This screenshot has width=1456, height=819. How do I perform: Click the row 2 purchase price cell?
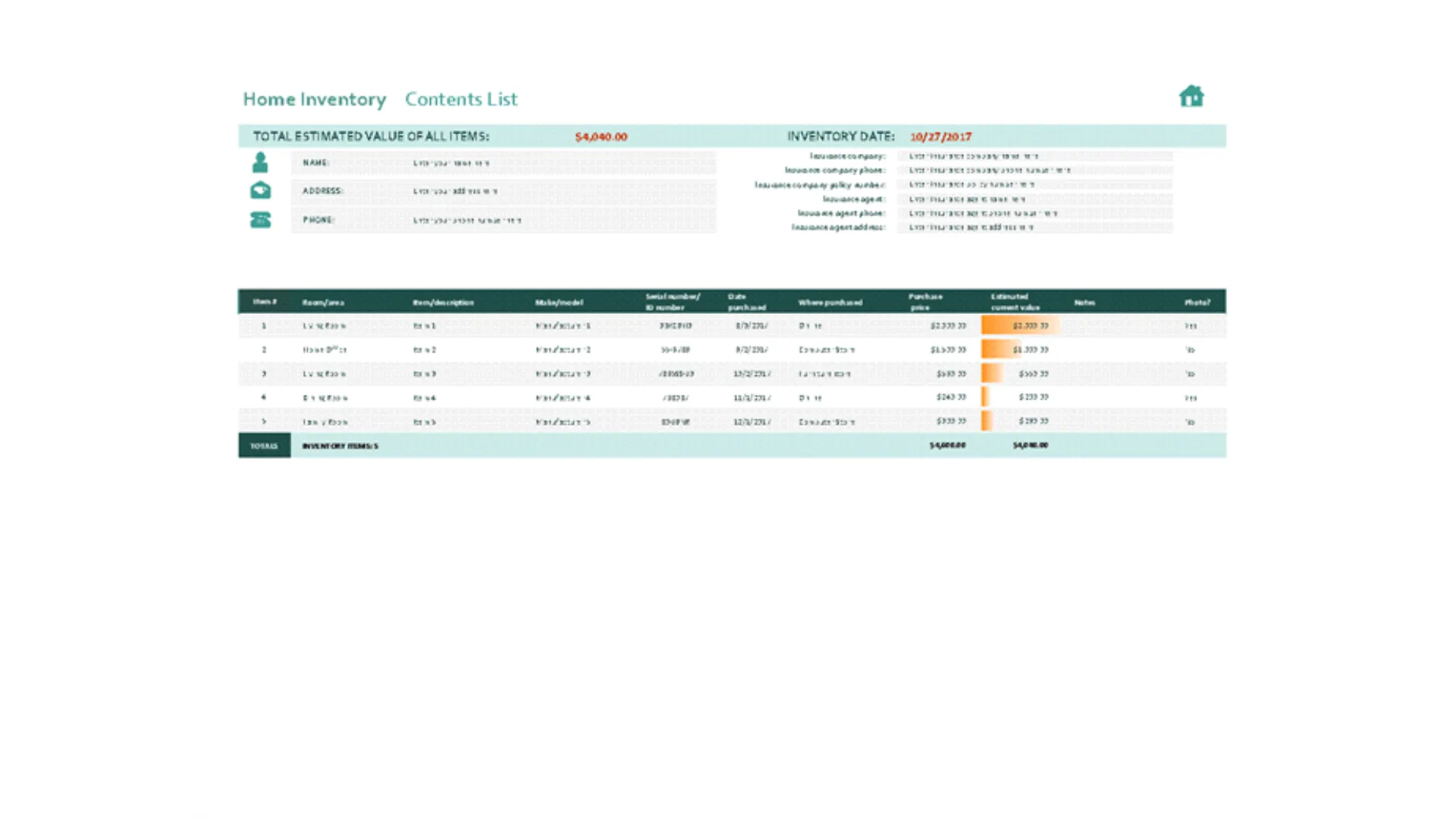[x=940, y=350]
